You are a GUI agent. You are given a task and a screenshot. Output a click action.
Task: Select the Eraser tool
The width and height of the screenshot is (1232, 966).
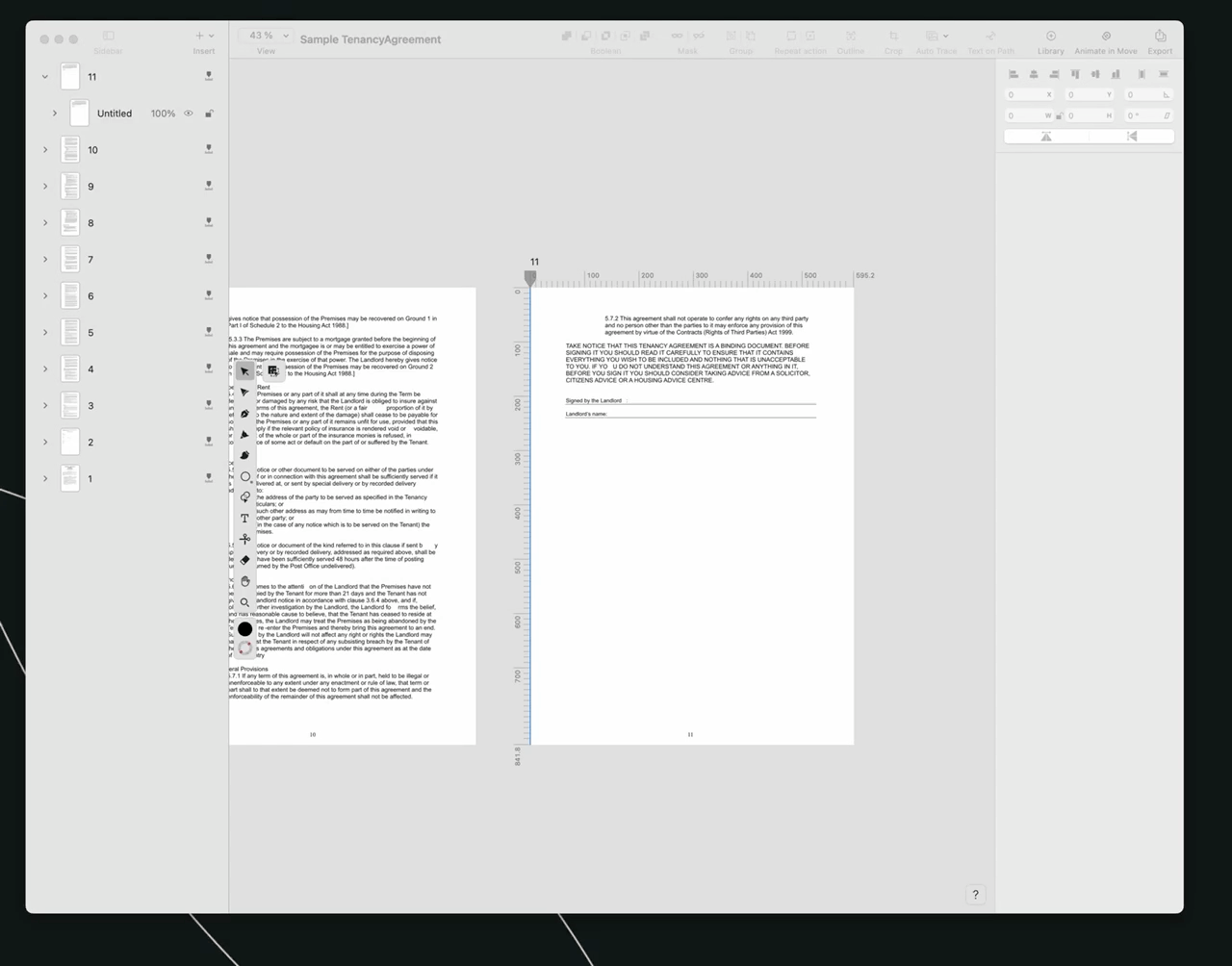tap(244, 560)
